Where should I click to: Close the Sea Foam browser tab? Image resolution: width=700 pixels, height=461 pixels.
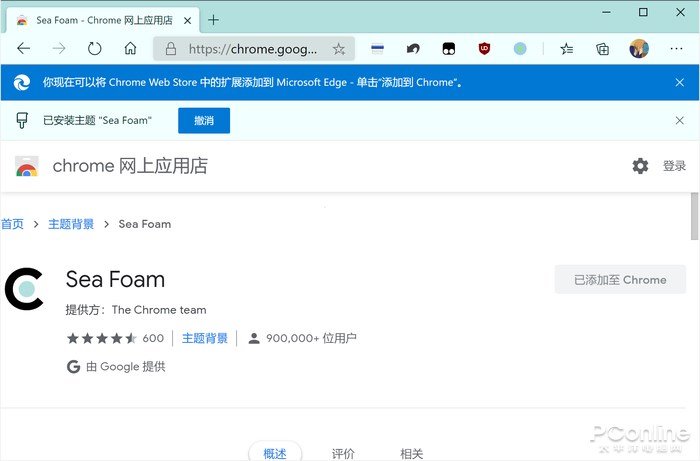click(x=188, y=21)
